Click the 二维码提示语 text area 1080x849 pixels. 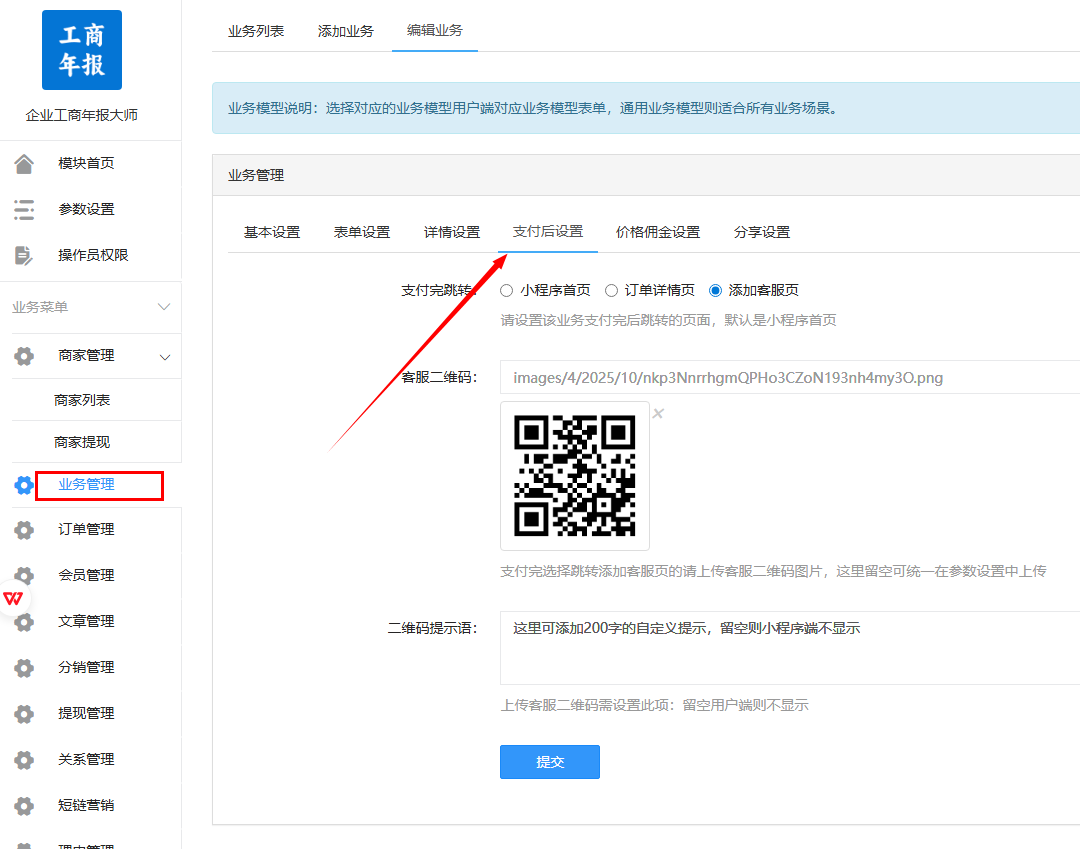pyautogui.click(x=790, y=648)
